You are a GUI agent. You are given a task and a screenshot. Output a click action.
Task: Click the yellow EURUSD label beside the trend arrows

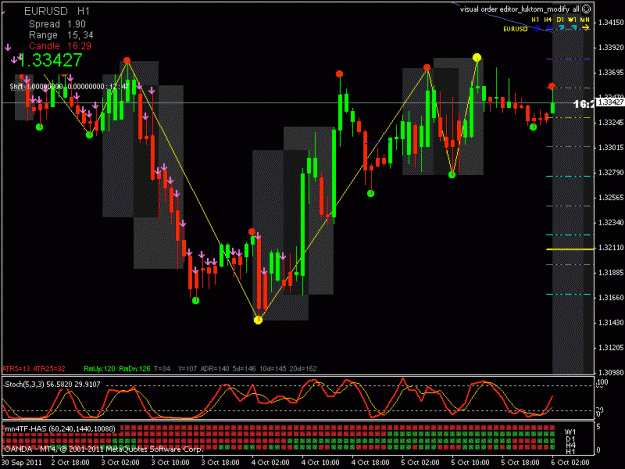(x=515, y=29)
